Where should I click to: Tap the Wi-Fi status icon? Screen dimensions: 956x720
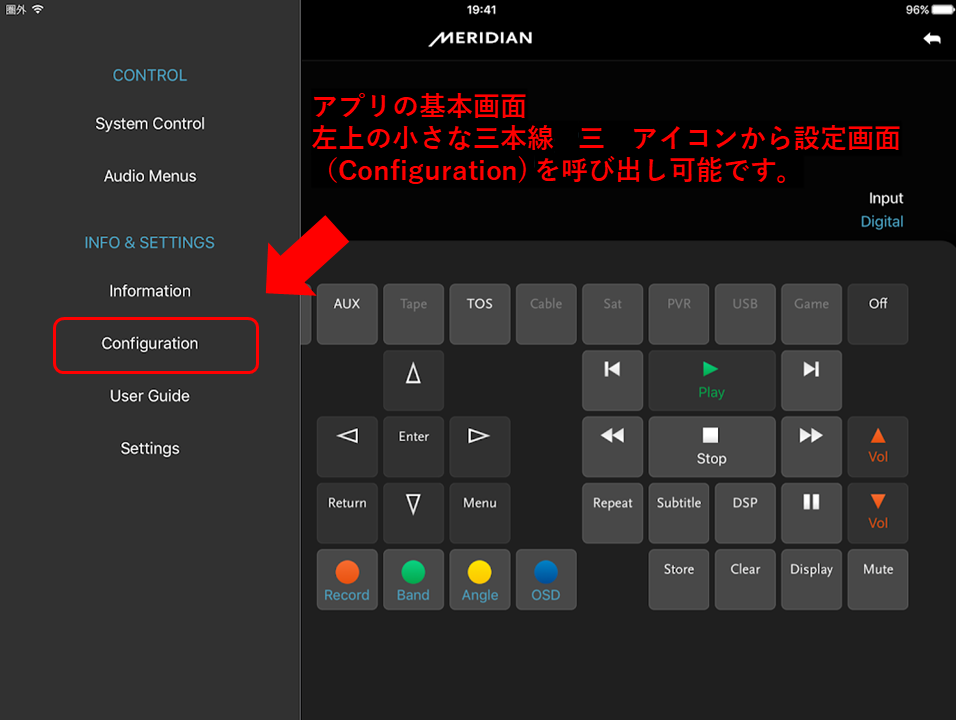point(38,9)
